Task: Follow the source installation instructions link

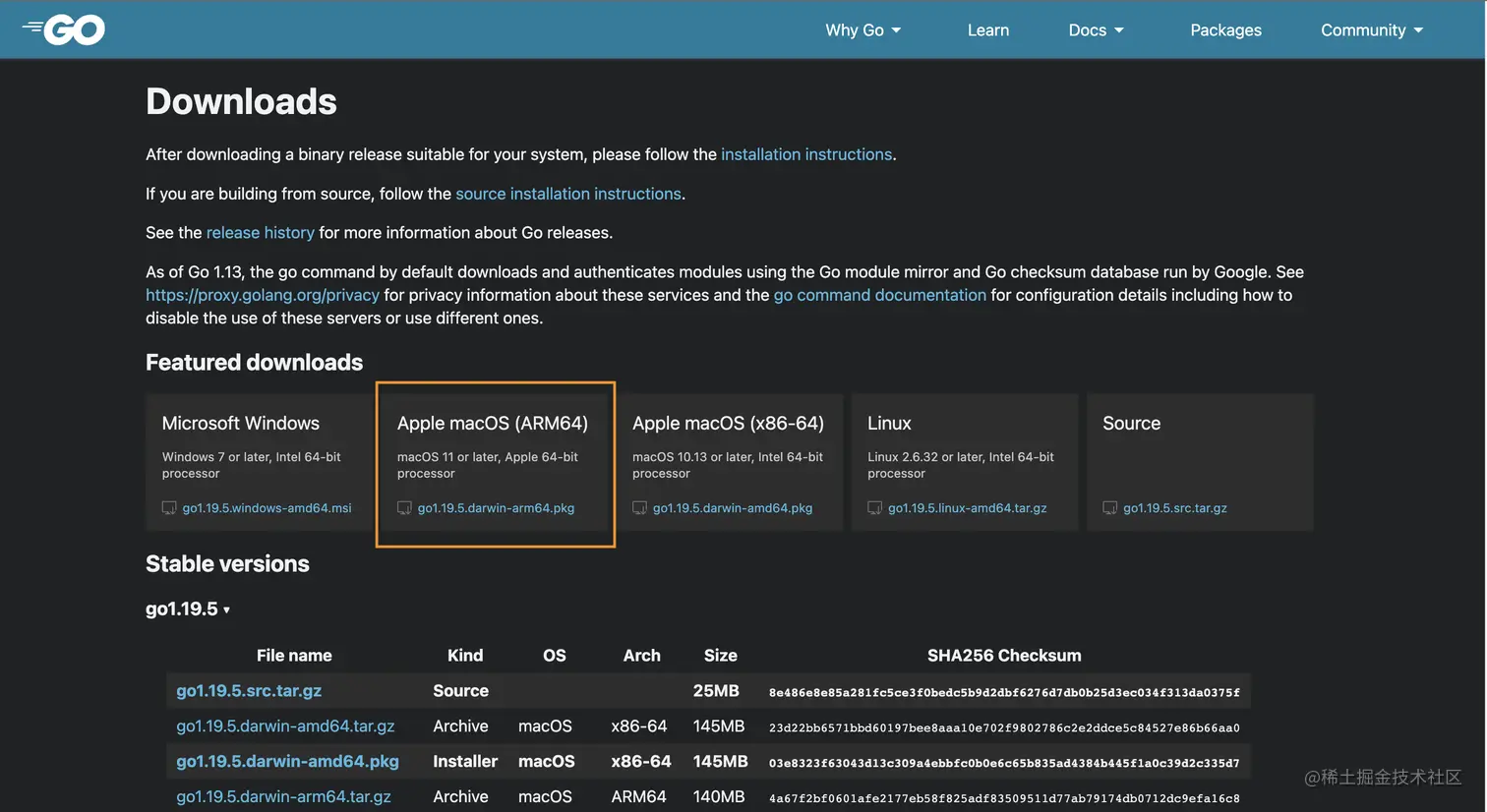Action: coord(567,194)
